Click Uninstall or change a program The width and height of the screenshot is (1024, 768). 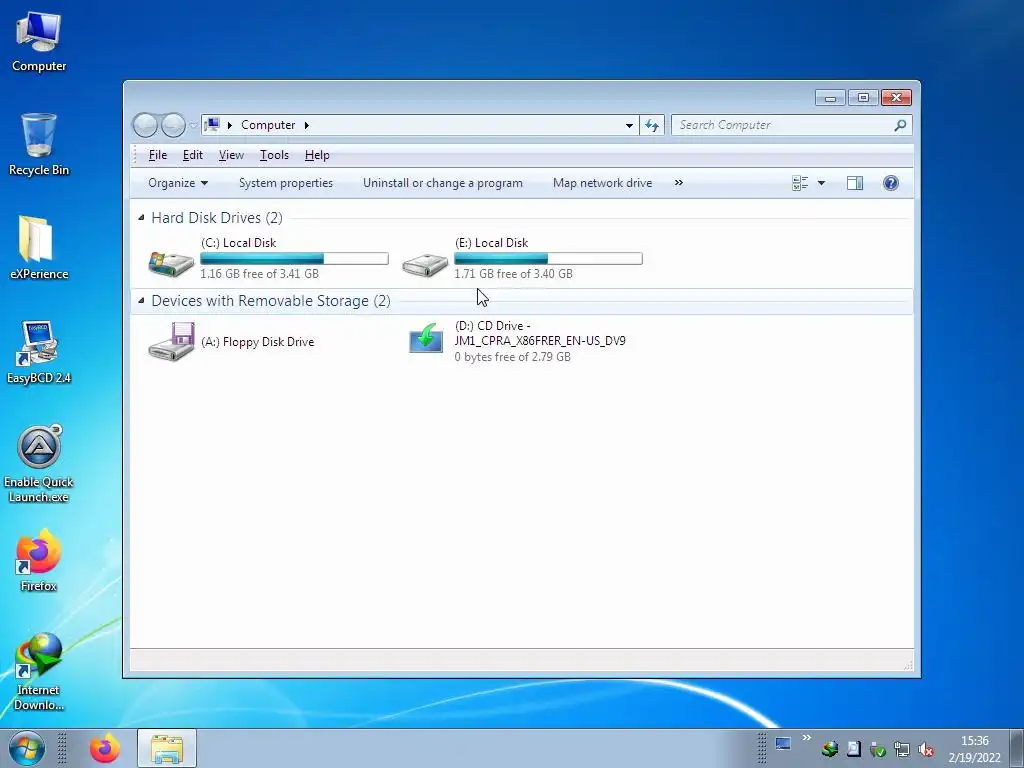coord(443,183)
